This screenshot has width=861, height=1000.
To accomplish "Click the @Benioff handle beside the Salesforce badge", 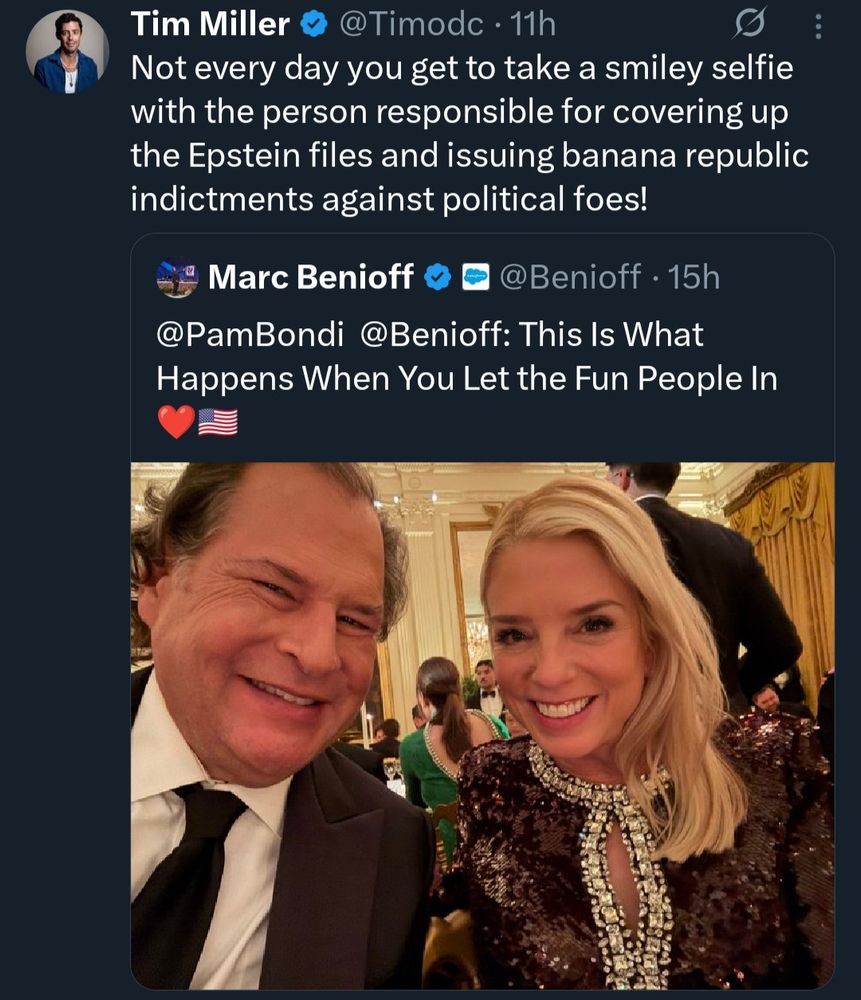I will pos(570,277).
